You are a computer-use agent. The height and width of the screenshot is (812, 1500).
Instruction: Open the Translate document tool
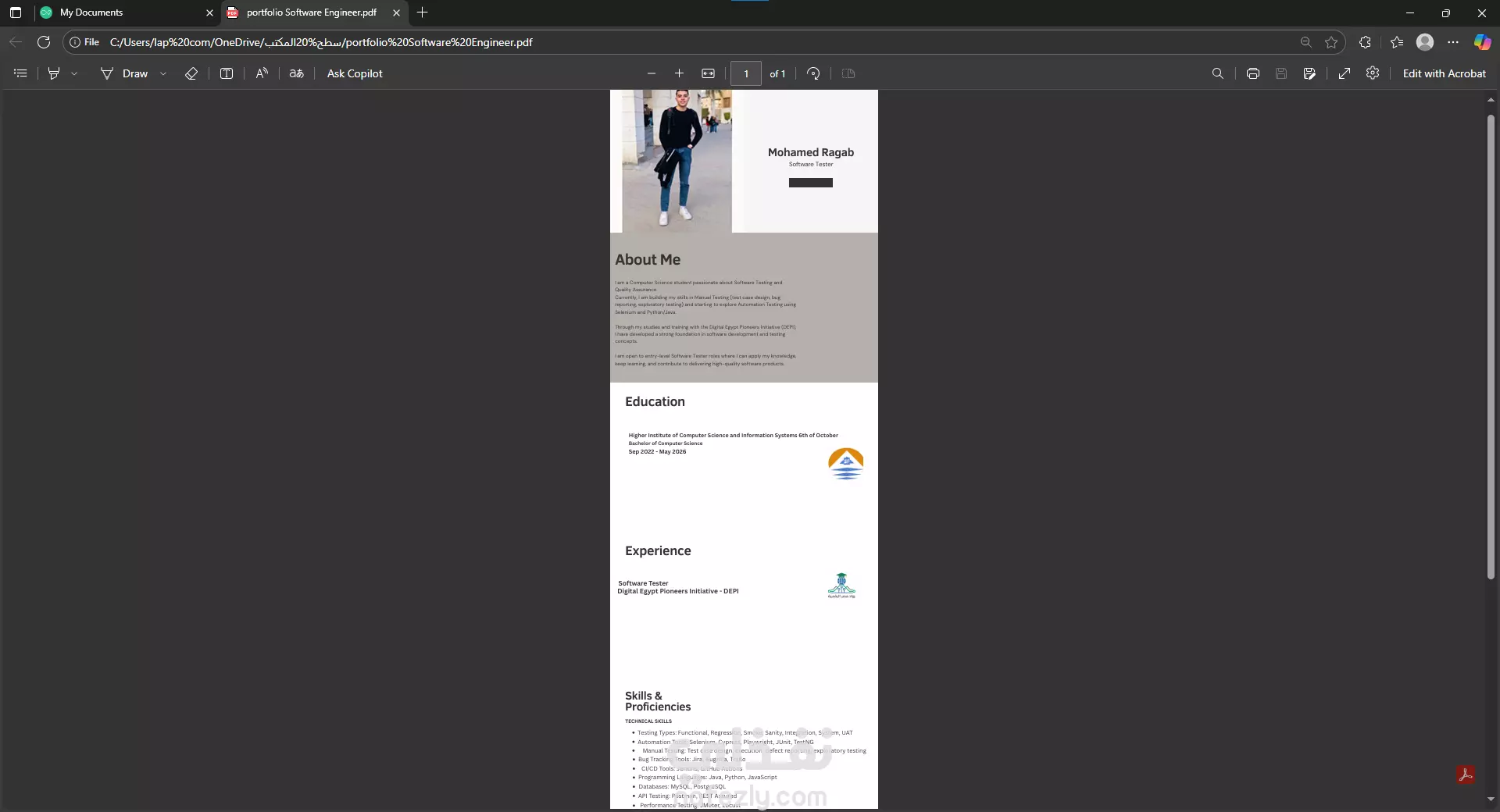pos(296,73)
